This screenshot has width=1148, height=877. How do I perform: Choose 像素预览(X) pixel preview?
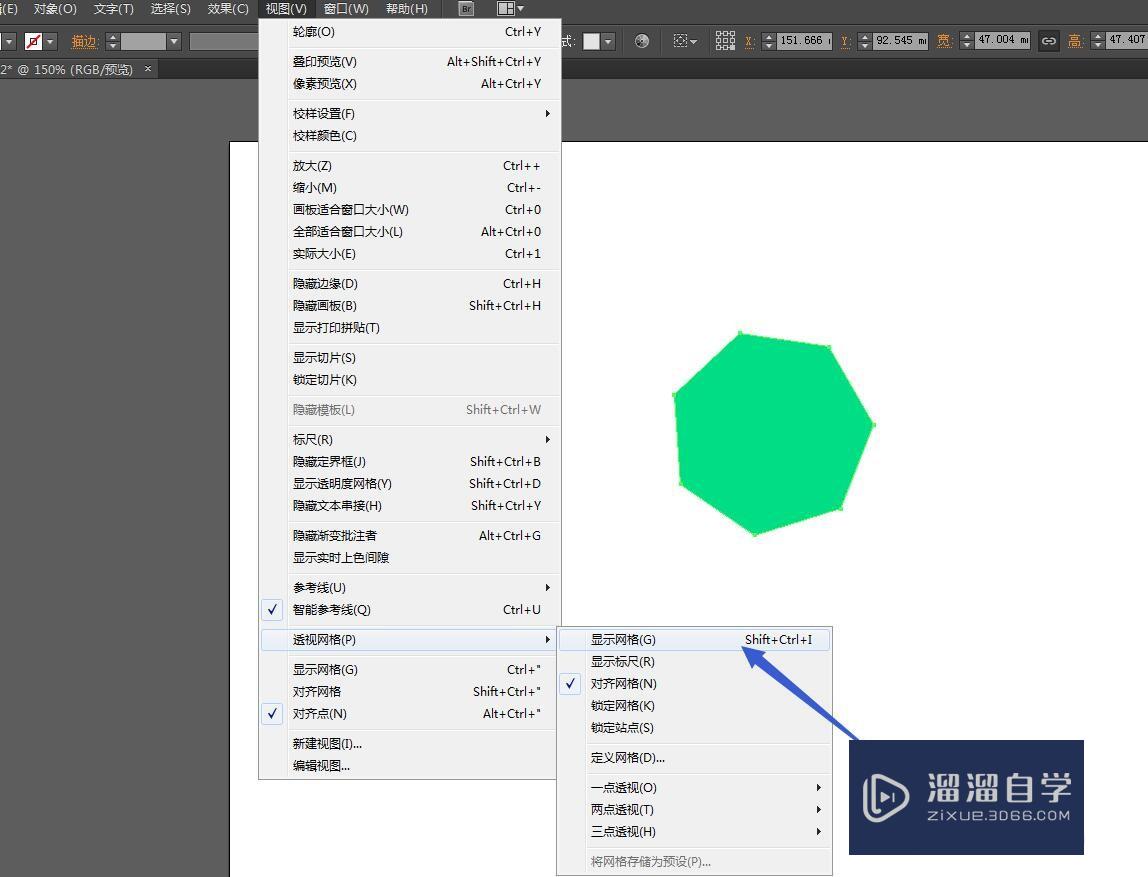410,83
